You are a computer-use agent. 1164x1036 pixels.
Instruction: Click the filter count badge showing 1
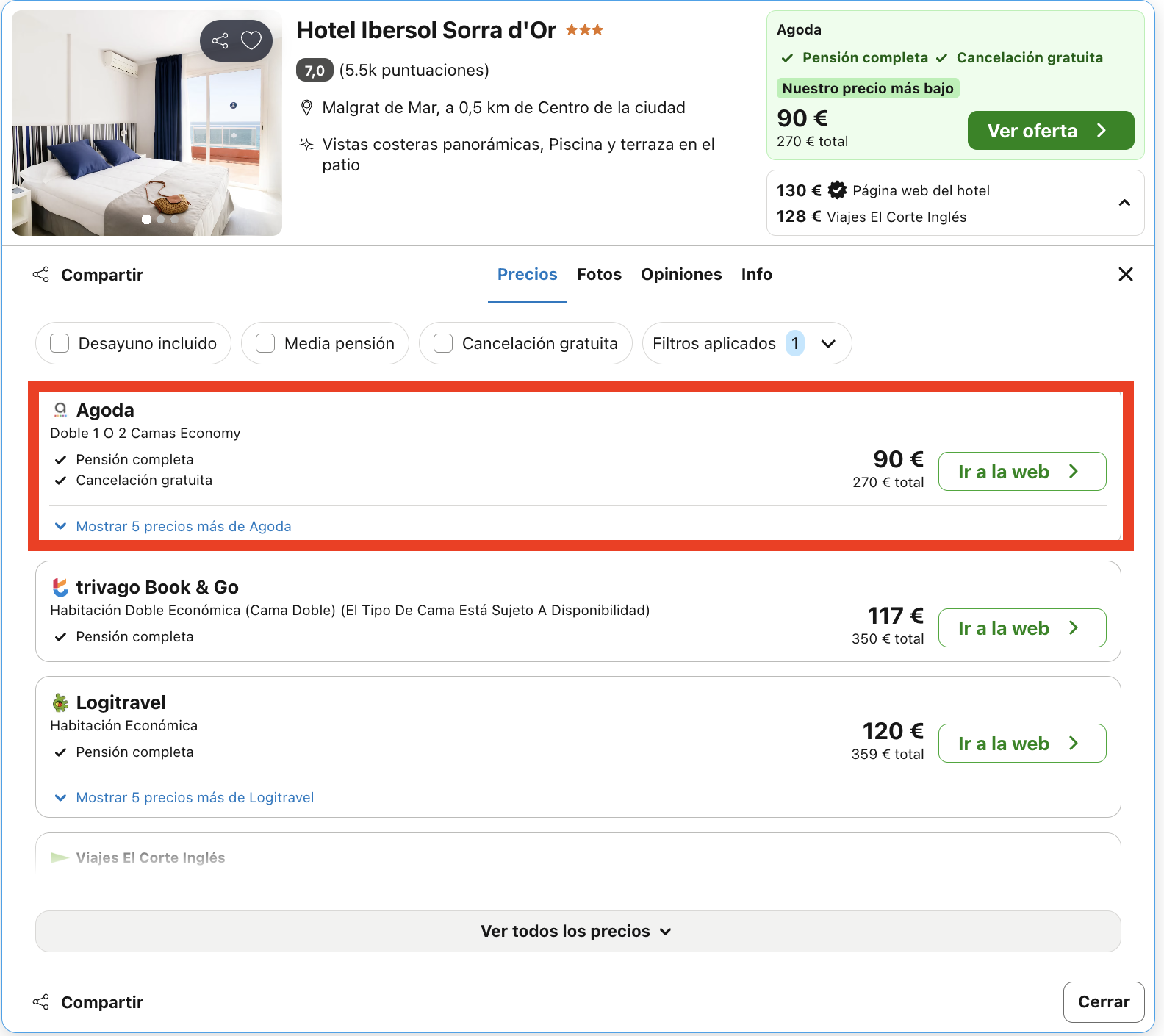coord(795,343)
